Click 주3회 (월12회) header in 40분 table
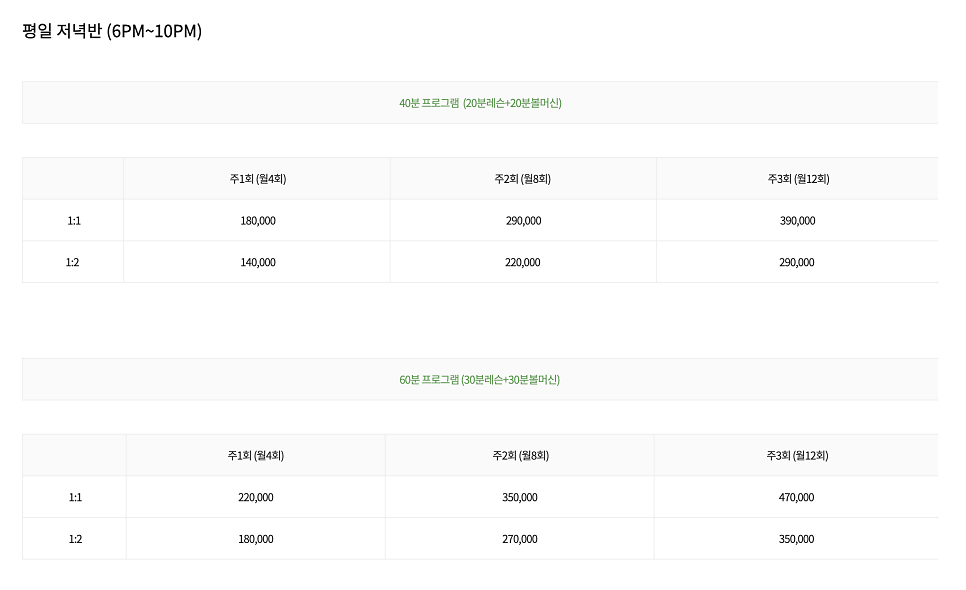966x590 pixels. click(x=797, y=179)
